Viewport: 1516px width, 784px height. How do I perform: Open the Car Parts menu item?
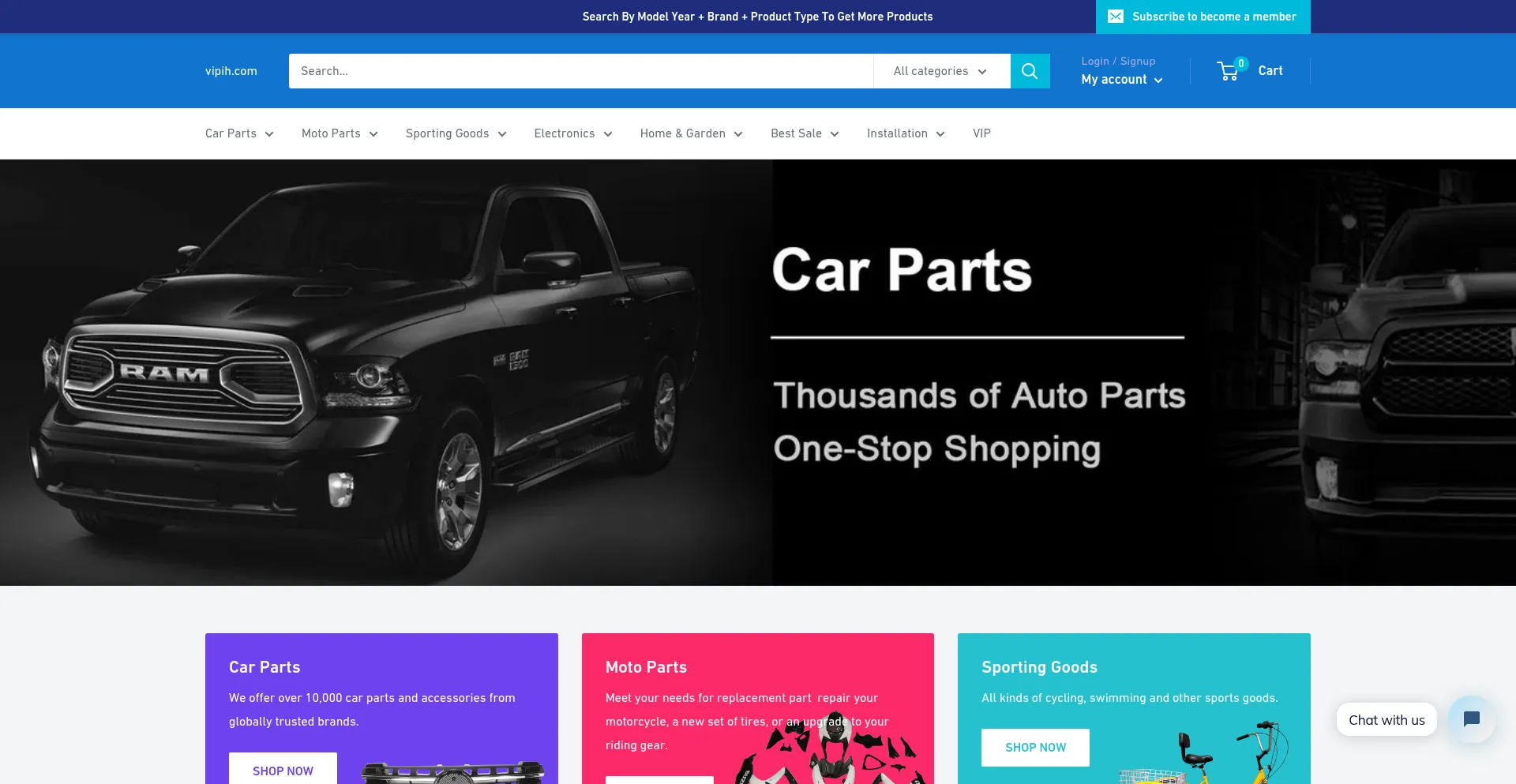pos(231,133)
